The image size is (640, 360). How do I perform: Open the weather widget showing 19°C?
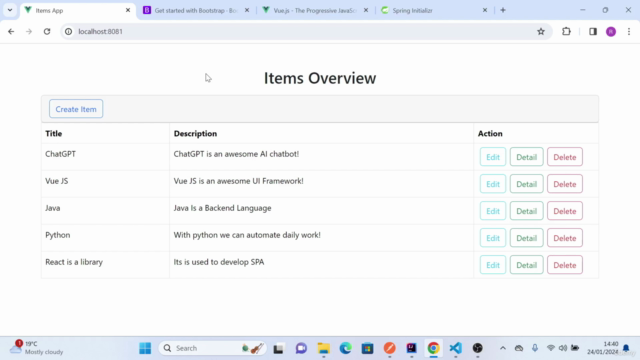(x=37, y=348)
